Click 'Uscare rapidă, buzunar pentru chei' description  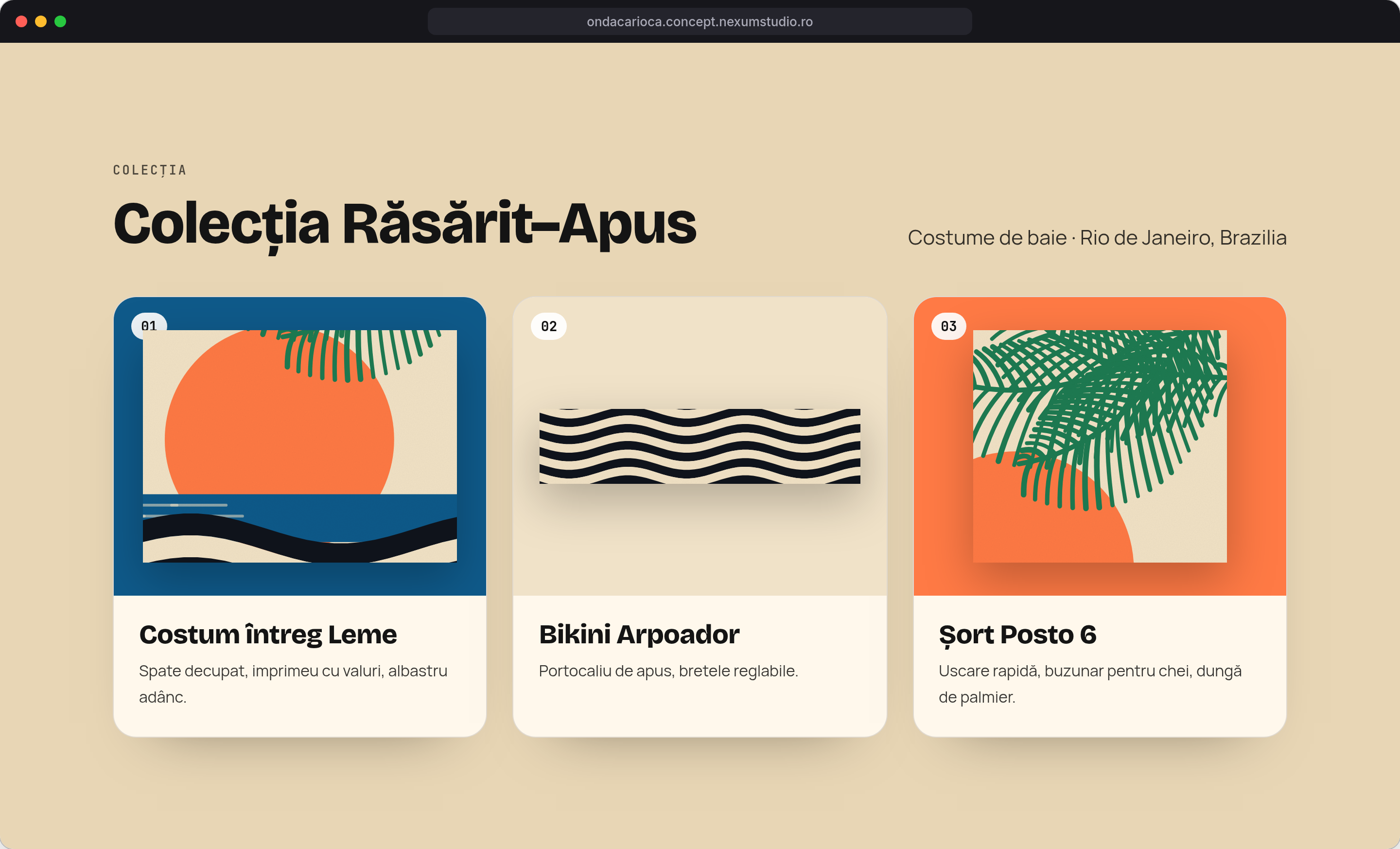coord(1090,684)
